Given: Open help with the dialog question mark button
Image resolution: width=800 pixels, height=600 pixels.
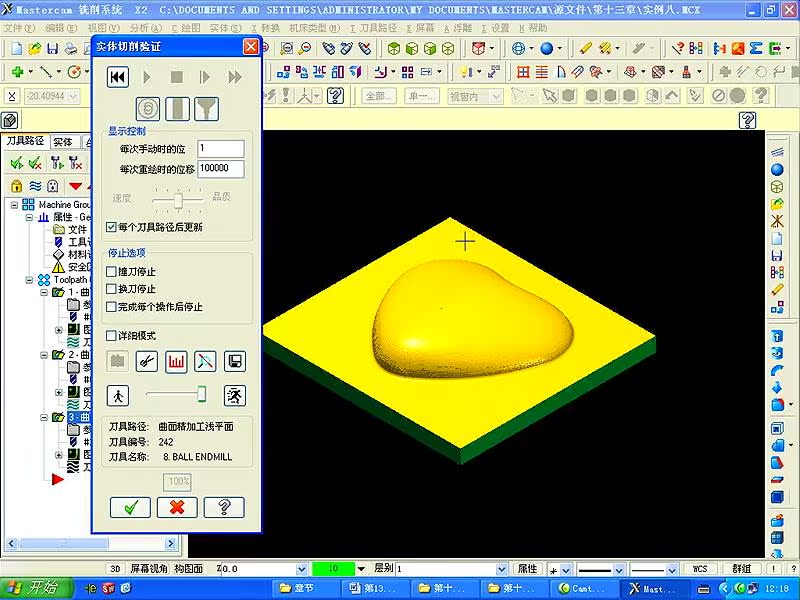Looking at the screenshot, I should [224, 507].
